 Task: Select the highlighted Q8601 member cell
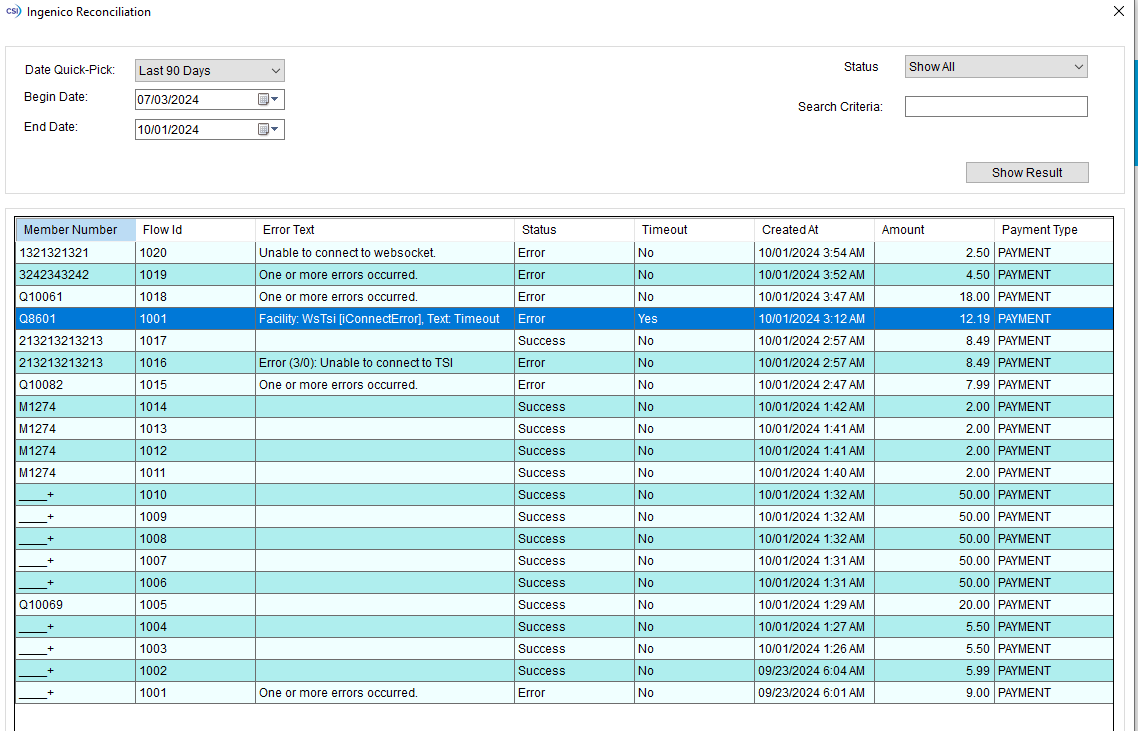coord(75,319)
